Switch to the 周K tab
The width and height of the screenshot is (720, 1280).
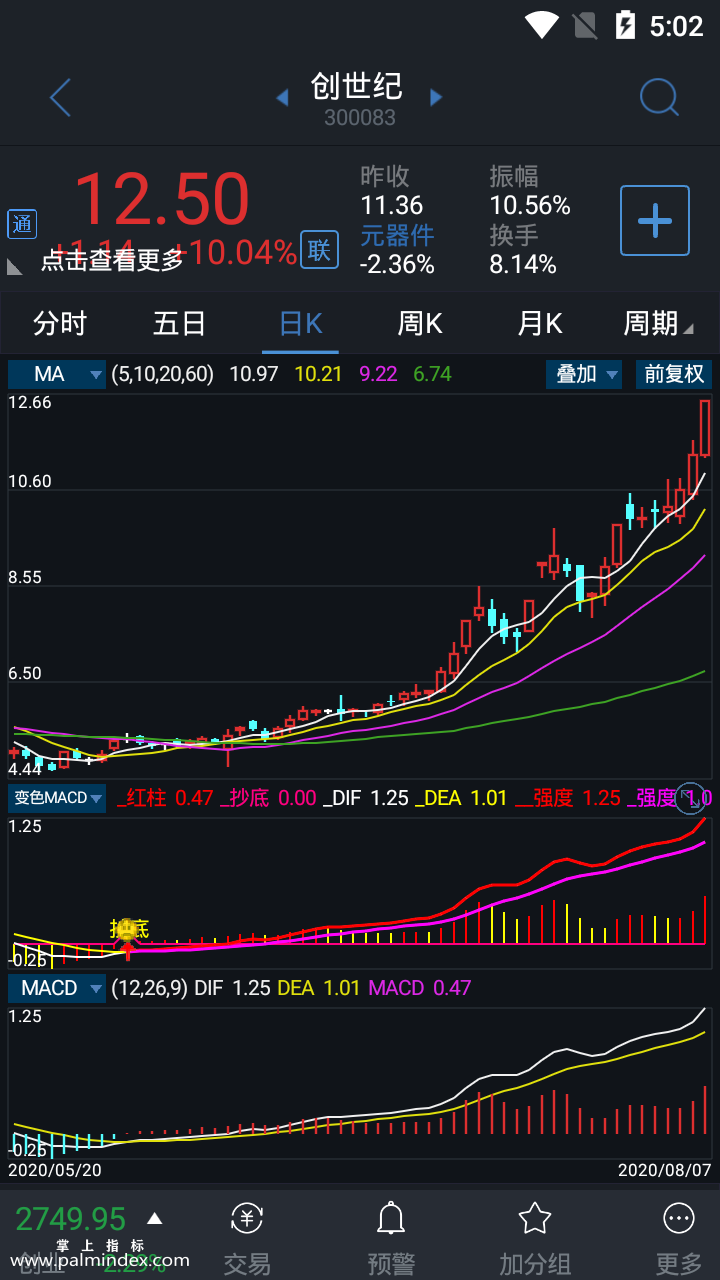(420, 324)
